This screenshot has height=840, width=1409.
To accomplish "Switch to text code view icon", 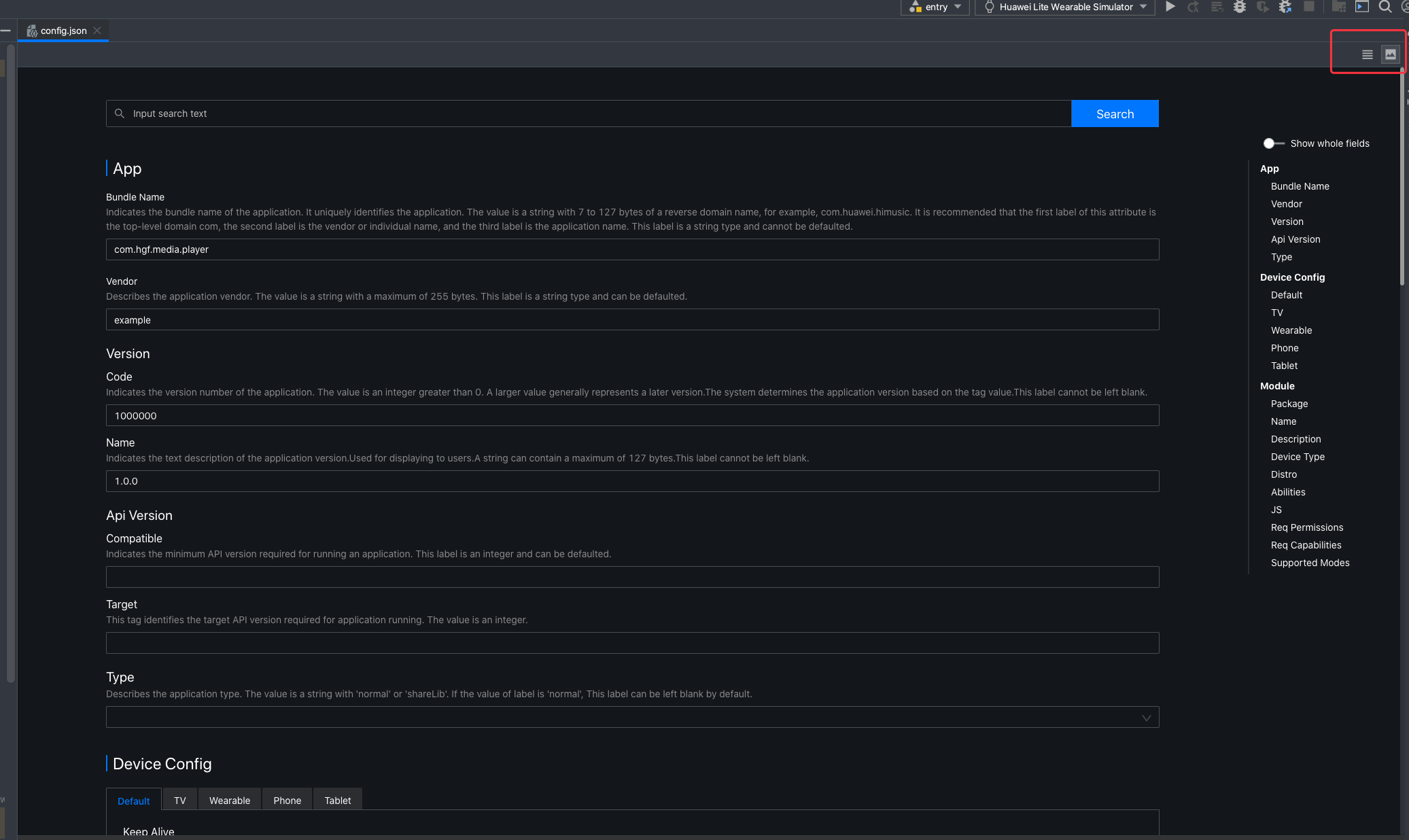I will [x=1368, y=54].
